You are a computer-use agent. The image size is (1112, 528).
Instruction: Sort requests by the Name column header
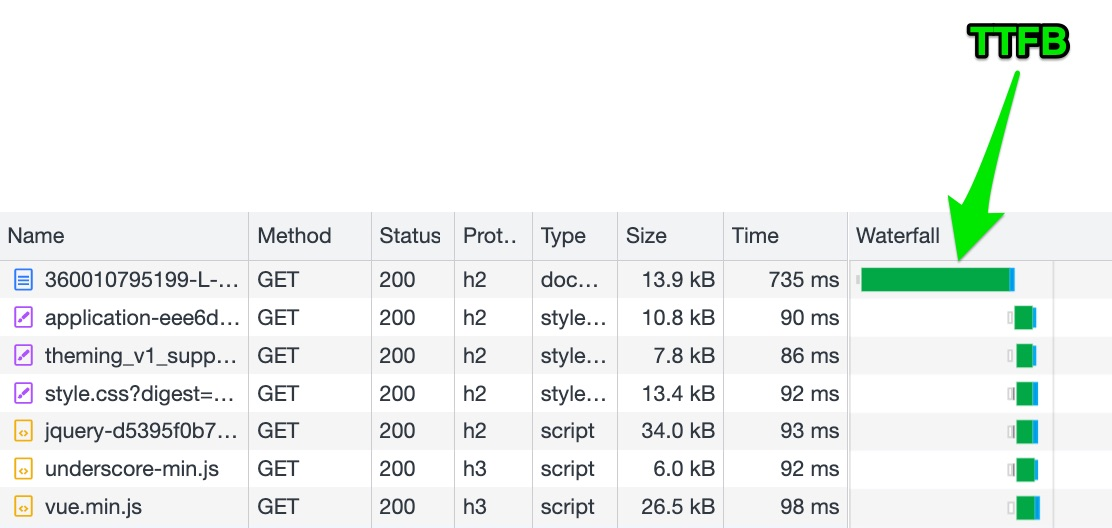point(36,236)
